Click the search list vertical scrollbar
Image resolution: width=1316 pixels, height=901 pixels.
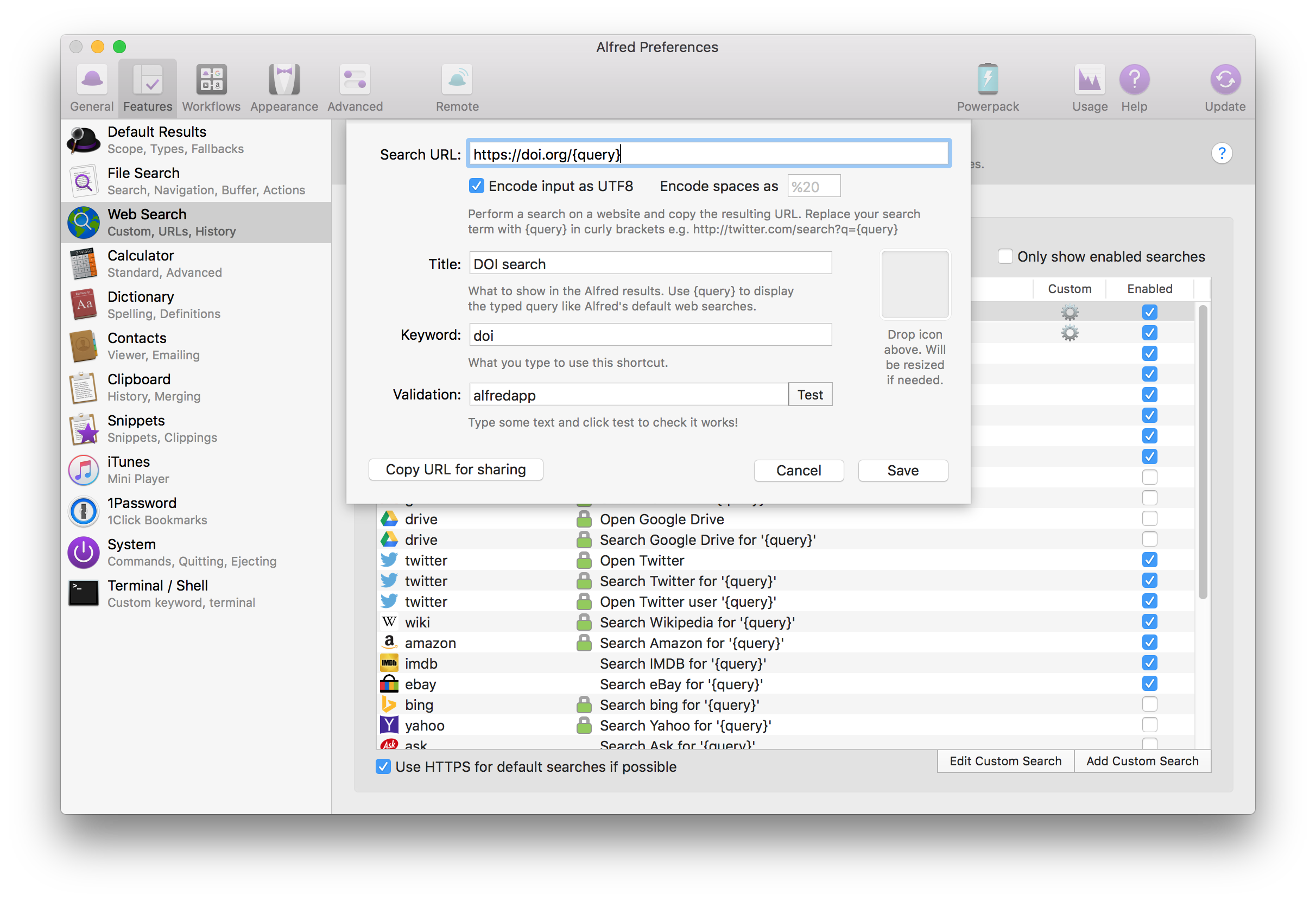point(1203,453)
